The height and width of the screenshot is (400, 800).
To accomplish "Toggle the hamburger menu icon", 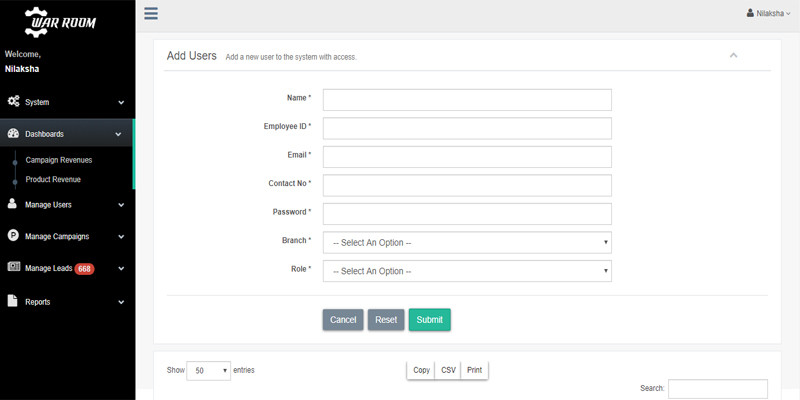I will click(151, 13).
